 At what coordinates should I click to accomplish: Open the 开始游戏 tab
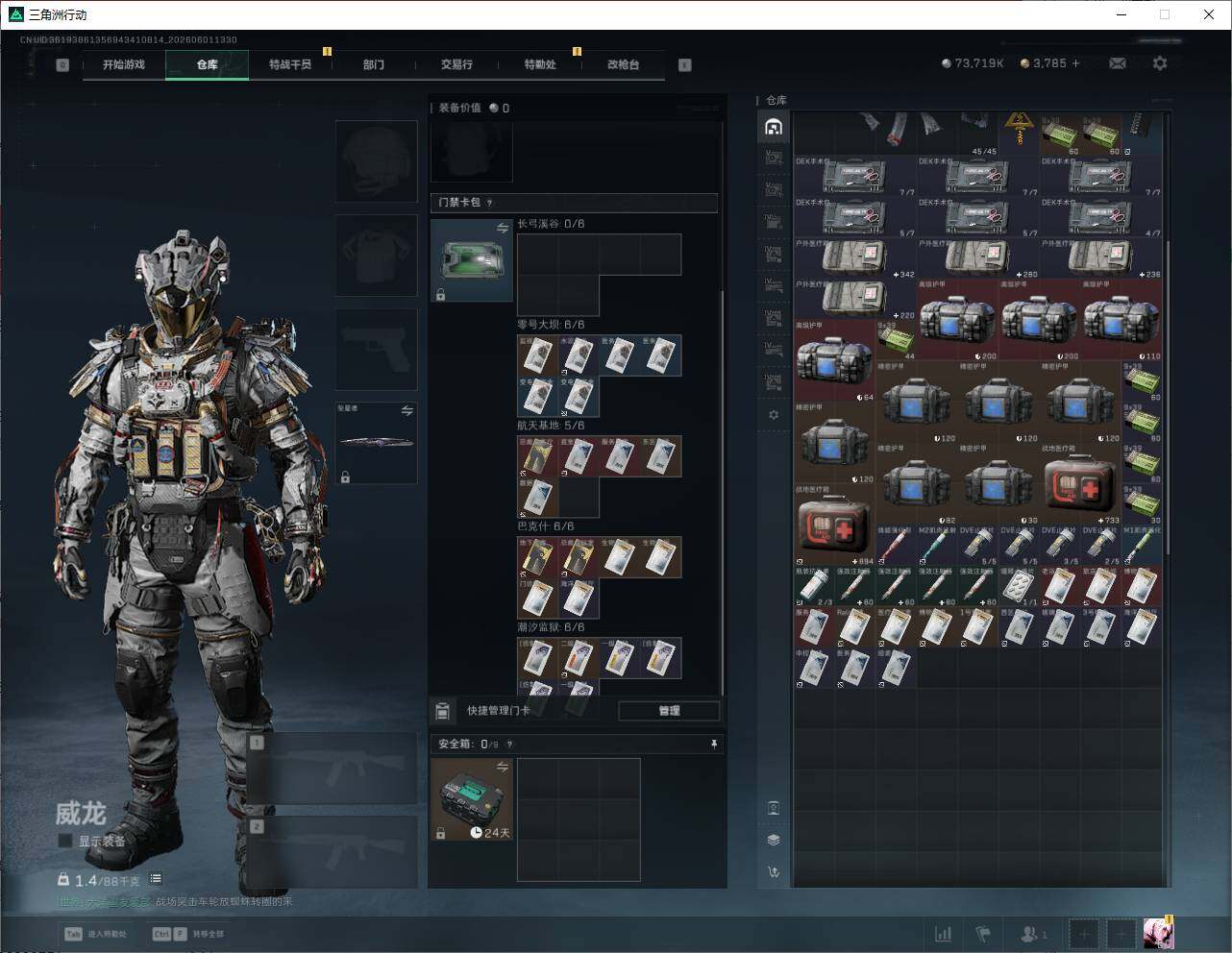coord(124,64)
